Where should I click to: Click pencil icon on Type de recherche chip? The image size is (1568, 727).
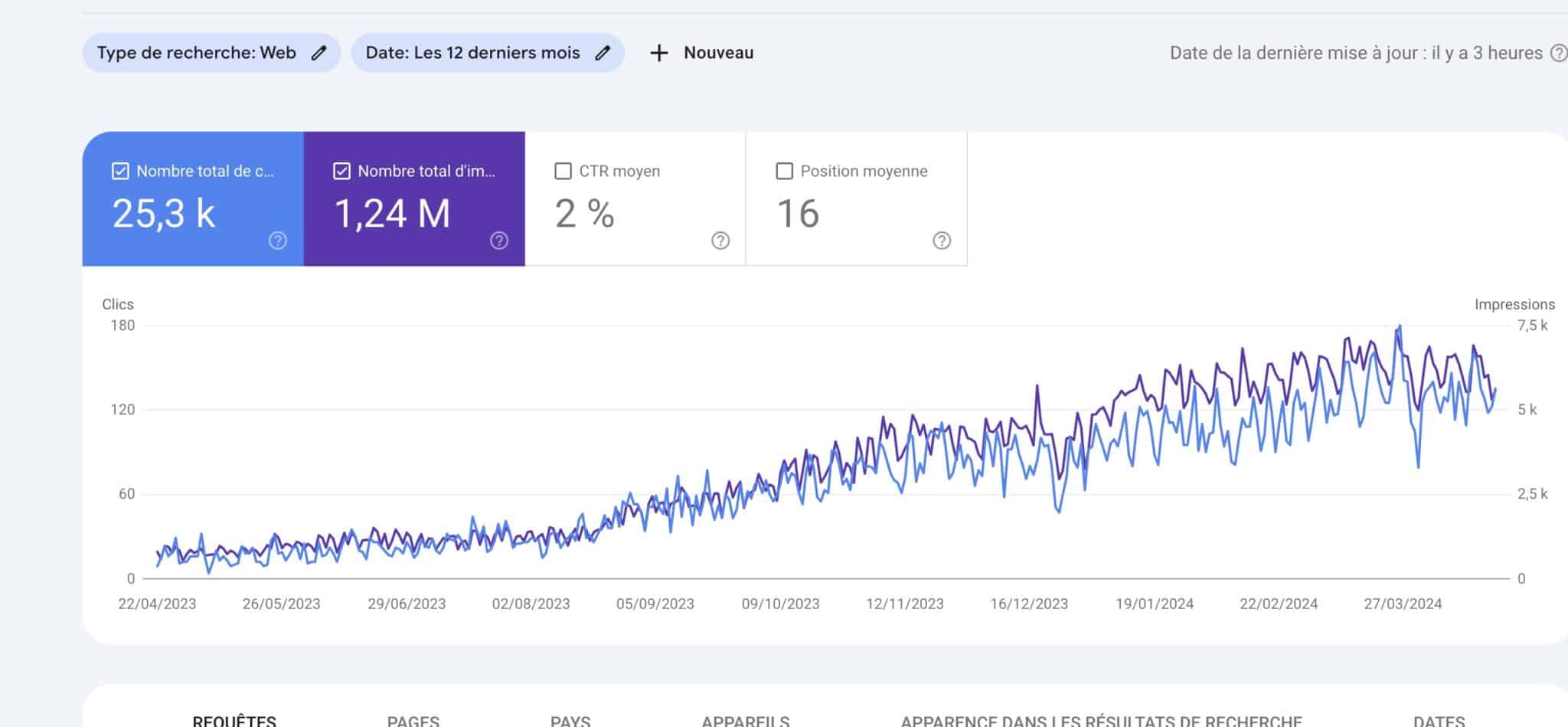pos(318,53)
